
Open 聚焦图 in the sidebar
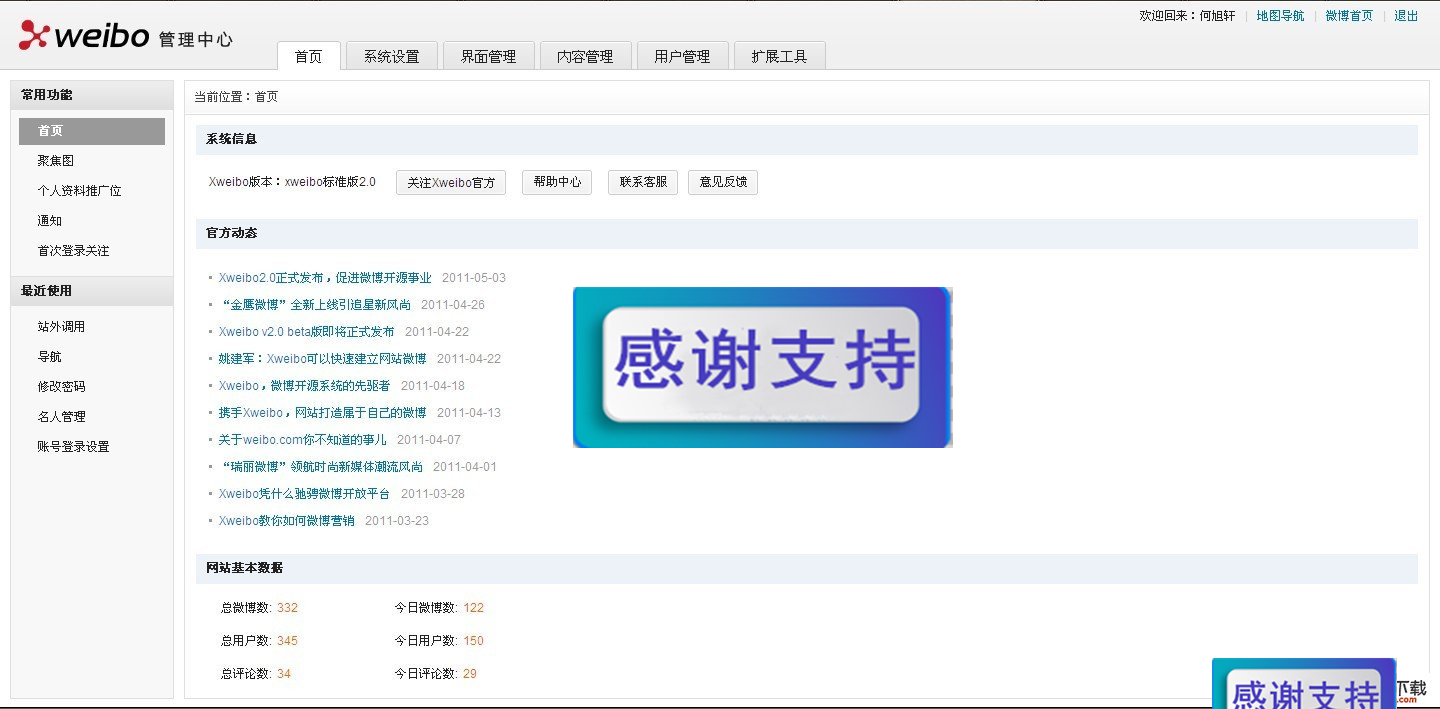coord(56,161)
